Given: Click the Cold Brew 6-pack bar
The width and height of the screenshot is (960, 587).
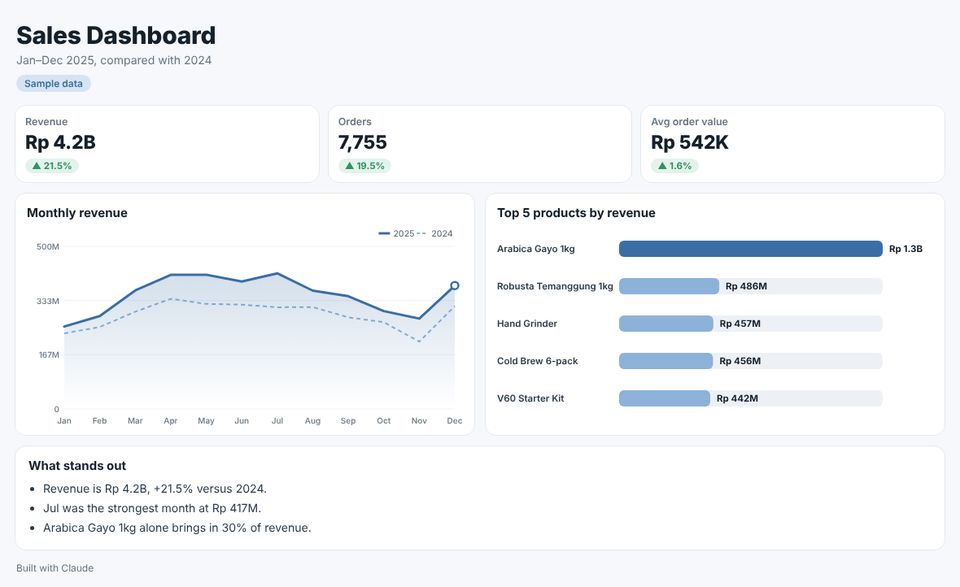Looking at the screenshot, I should (666, 361).
